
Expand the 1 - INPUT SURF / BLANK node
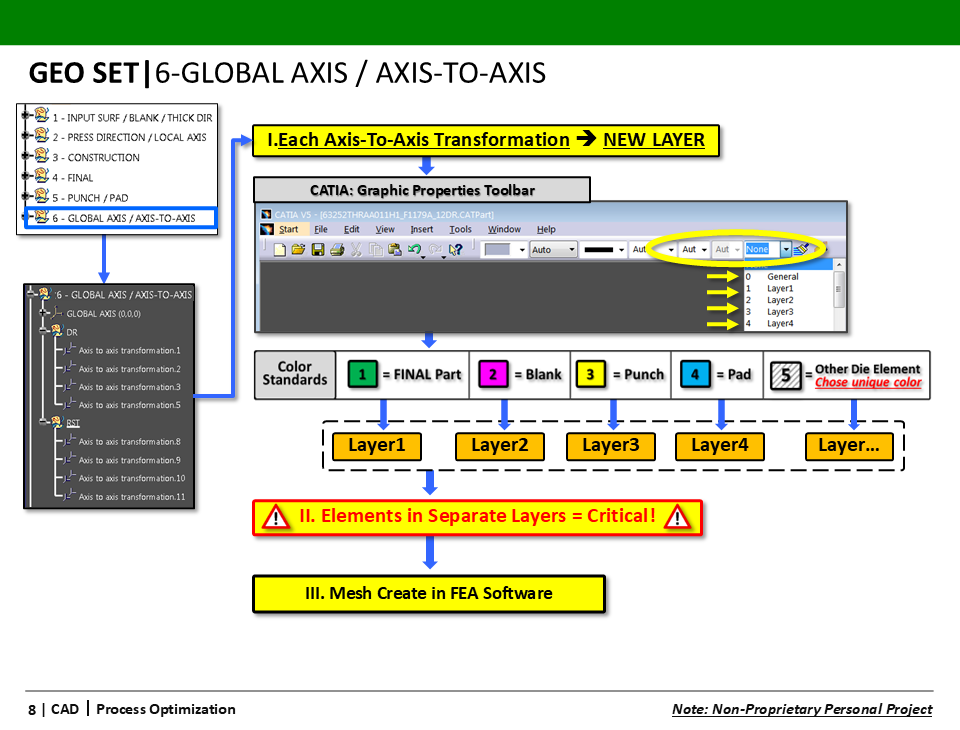coord(25,115)
